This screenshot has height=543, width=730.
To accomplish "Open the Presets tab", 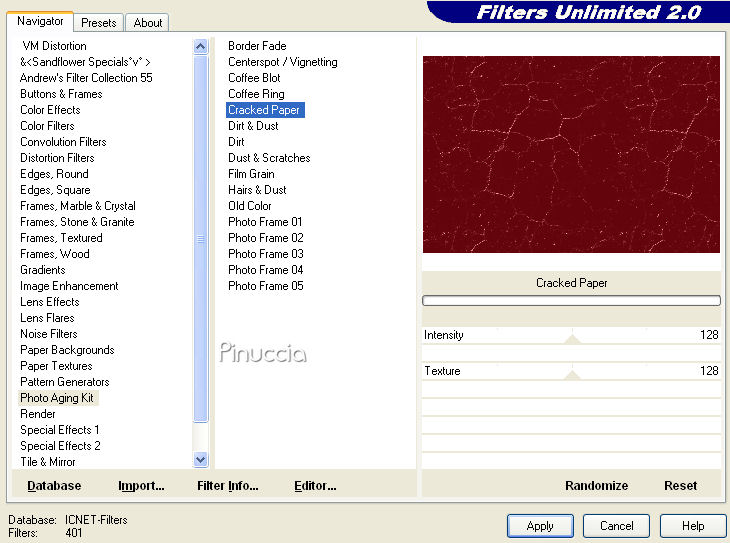I will click(98, 23).
